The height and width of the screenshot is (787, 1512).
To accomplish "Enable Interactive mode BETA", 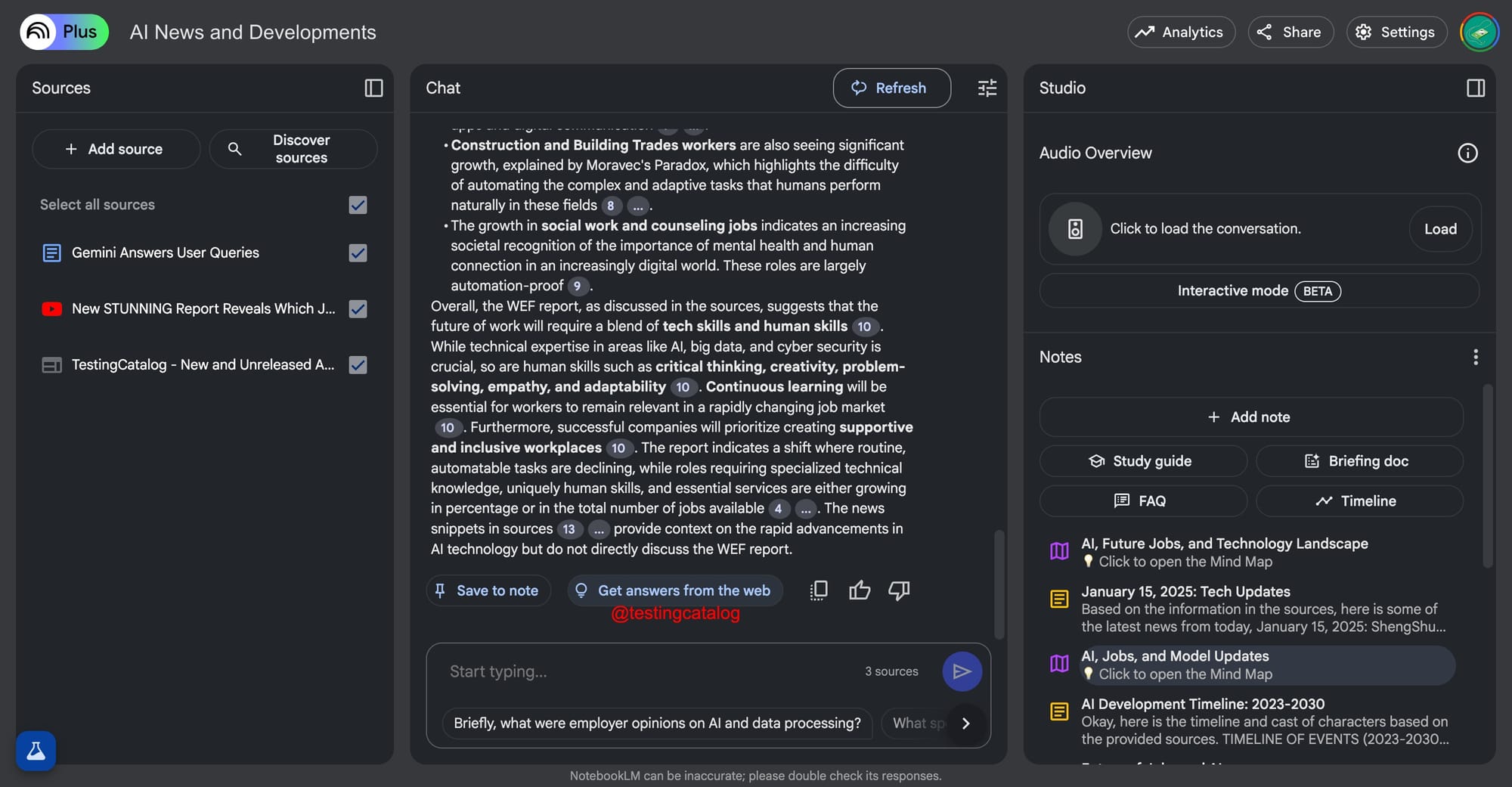I will (1259, 291).
